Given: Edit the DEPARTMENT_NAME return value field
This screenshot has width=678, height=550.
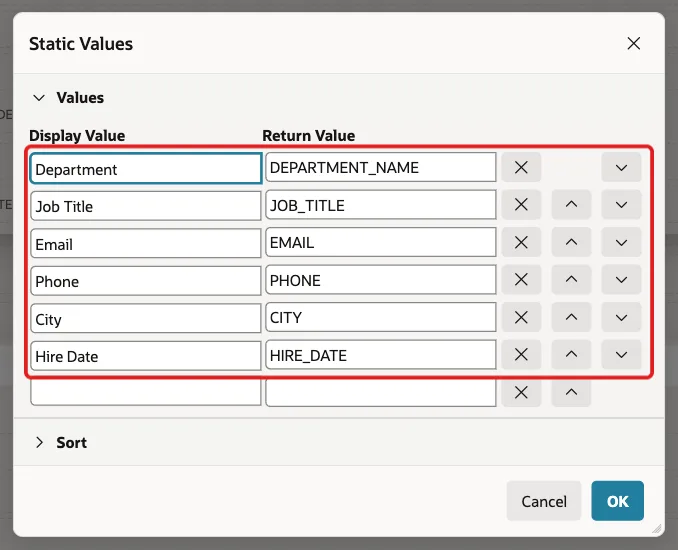Looking at the screenshot, I should click(x=381, y=167).
